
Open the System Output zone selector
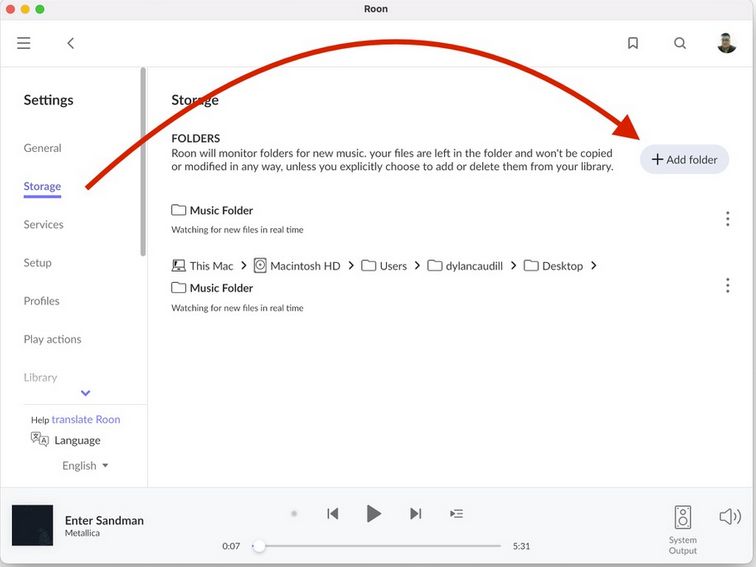(683, 530)
